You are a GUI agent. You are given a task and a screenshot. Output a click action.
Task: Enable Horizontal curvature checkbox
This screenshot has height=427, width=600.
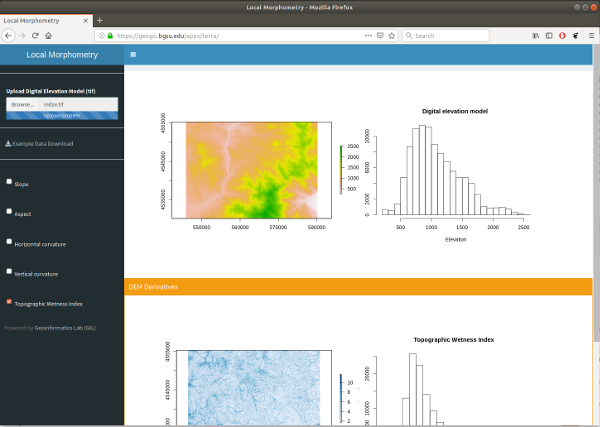click(9, 241)
